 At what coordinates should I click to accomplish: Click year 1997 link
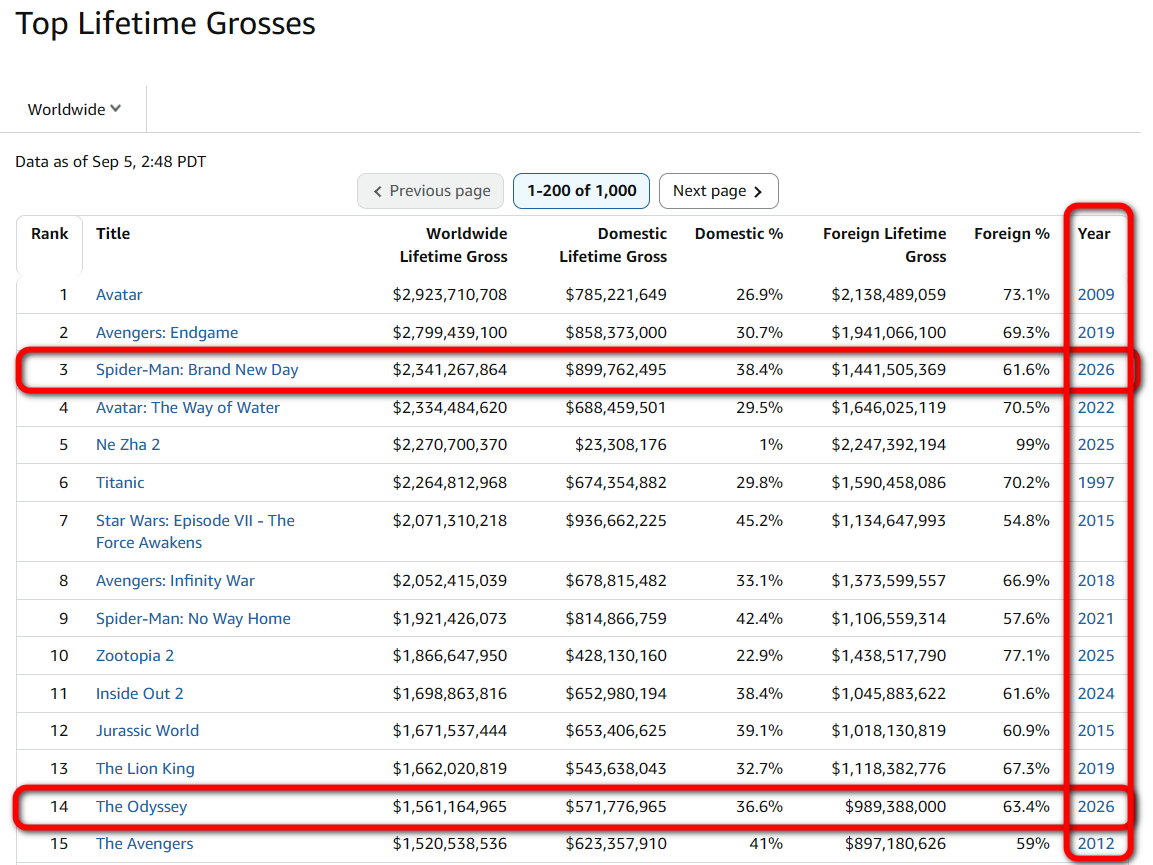click(x=1096, y=483)
